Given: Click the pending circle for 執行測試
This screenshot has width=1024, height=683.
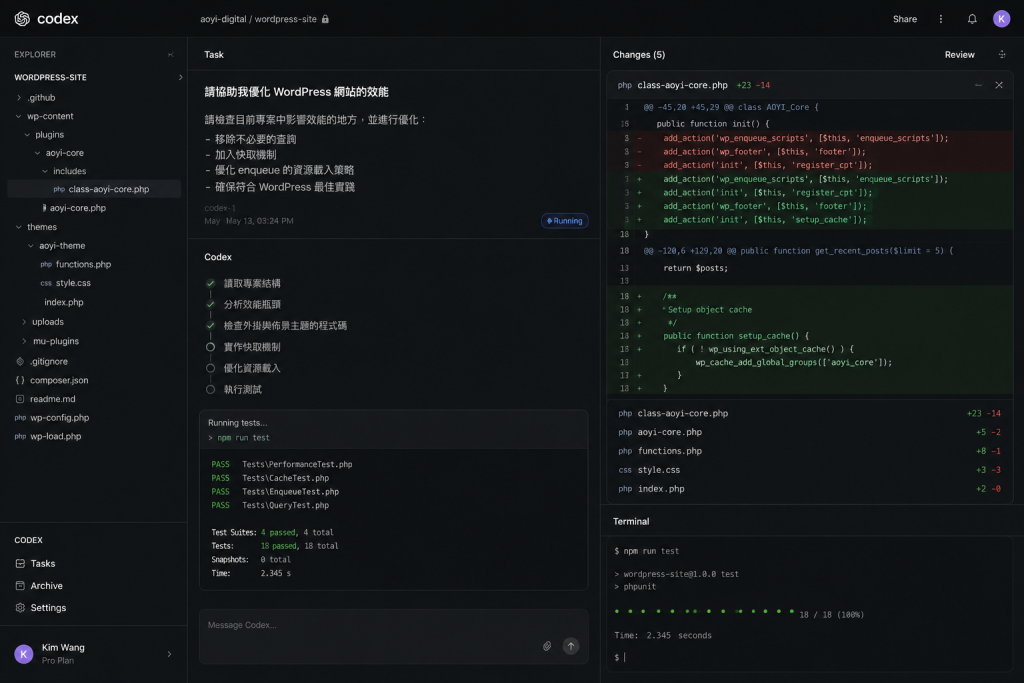Looking at the screenshot, I should pos(210,389).
